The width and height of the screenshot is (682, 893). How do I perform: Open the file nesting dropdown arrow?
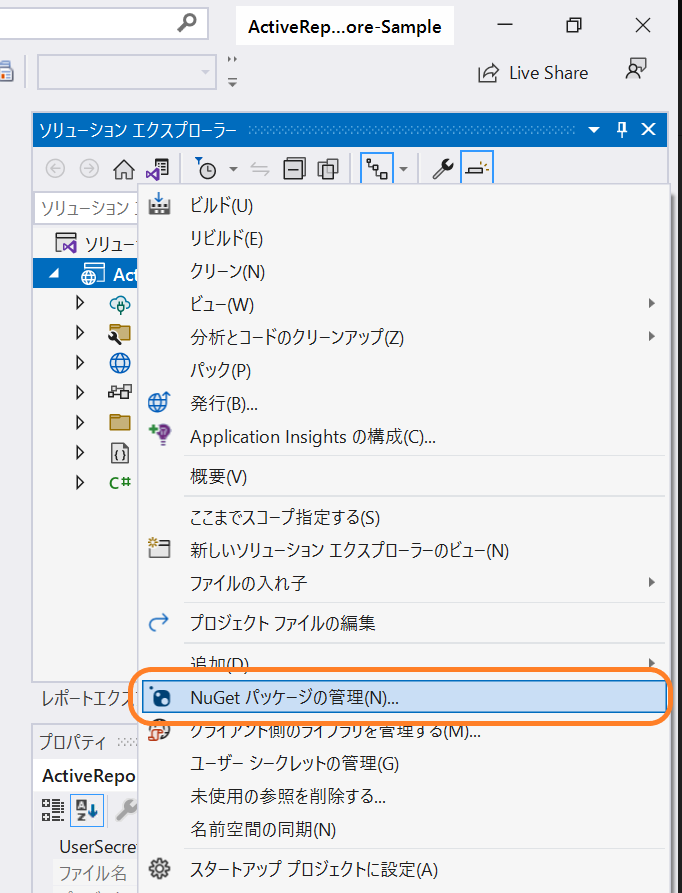tap(404, 169)
